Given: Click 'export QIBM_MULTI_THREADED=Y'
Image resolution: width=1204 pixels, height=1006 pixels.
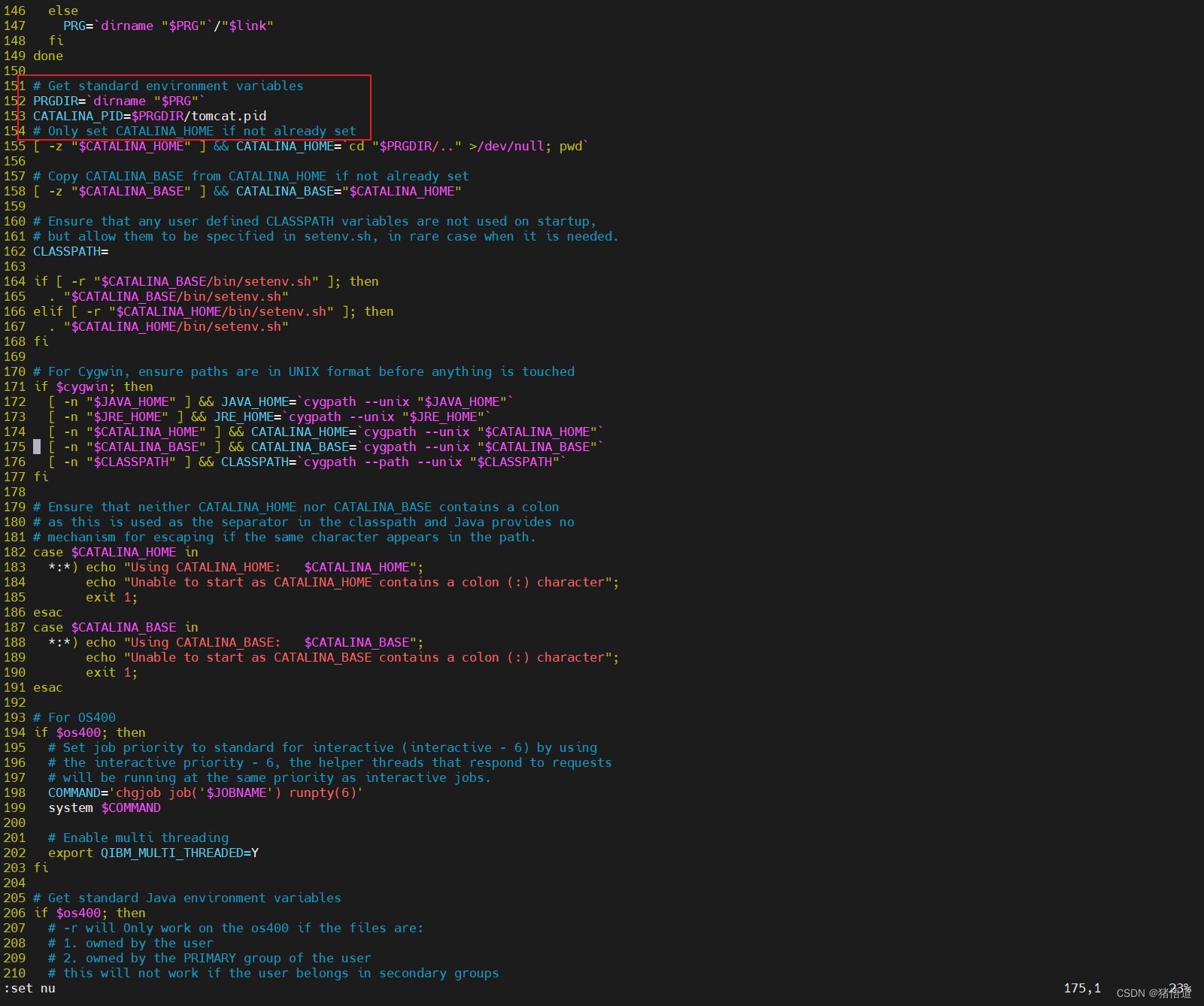Looking at the screenshot, I should 153,853.
